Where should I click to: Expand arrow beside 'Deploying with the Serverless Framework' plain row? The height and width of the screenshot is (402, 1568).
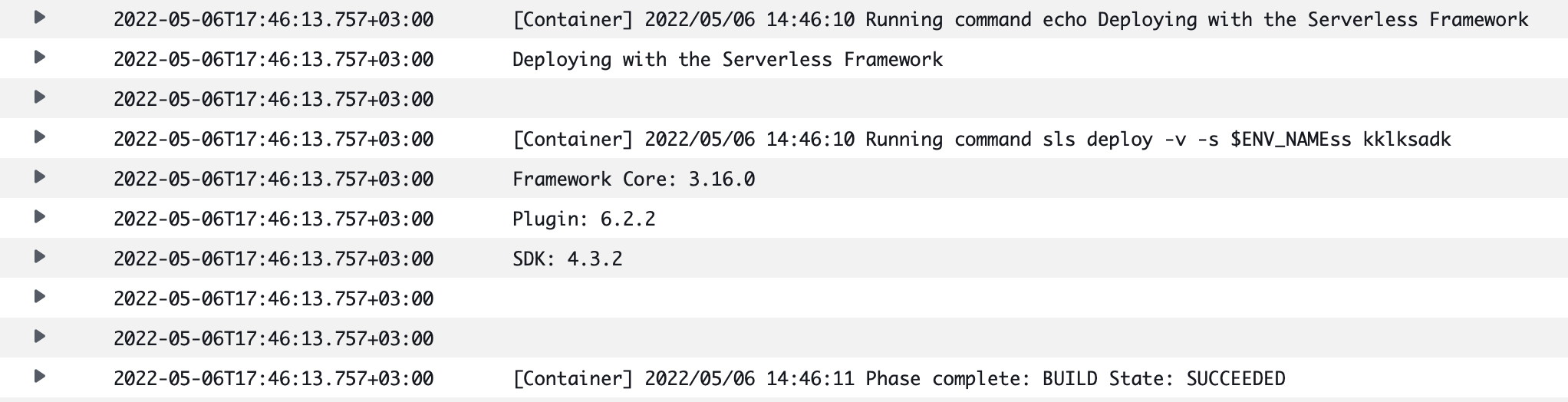tap(40, 57)
